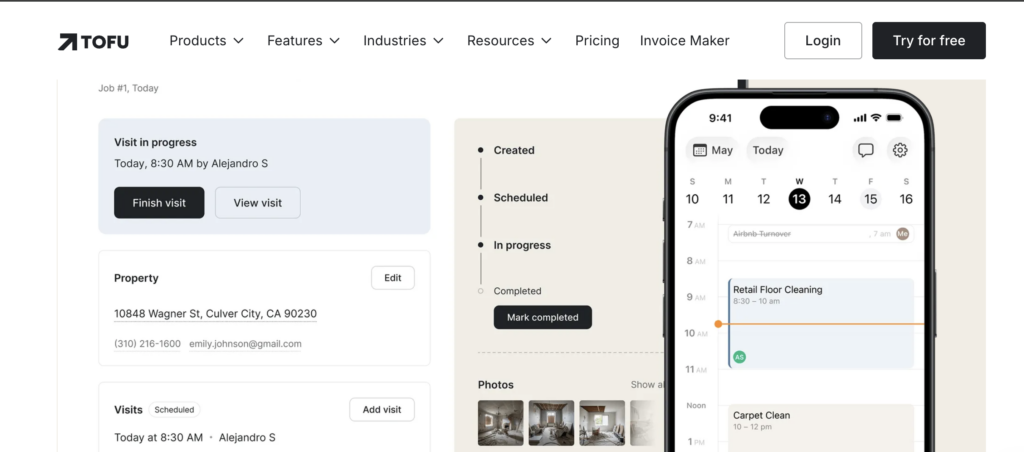Open the chat bubble icon on phone
The image size is (1024, 452).
(865, 150)
